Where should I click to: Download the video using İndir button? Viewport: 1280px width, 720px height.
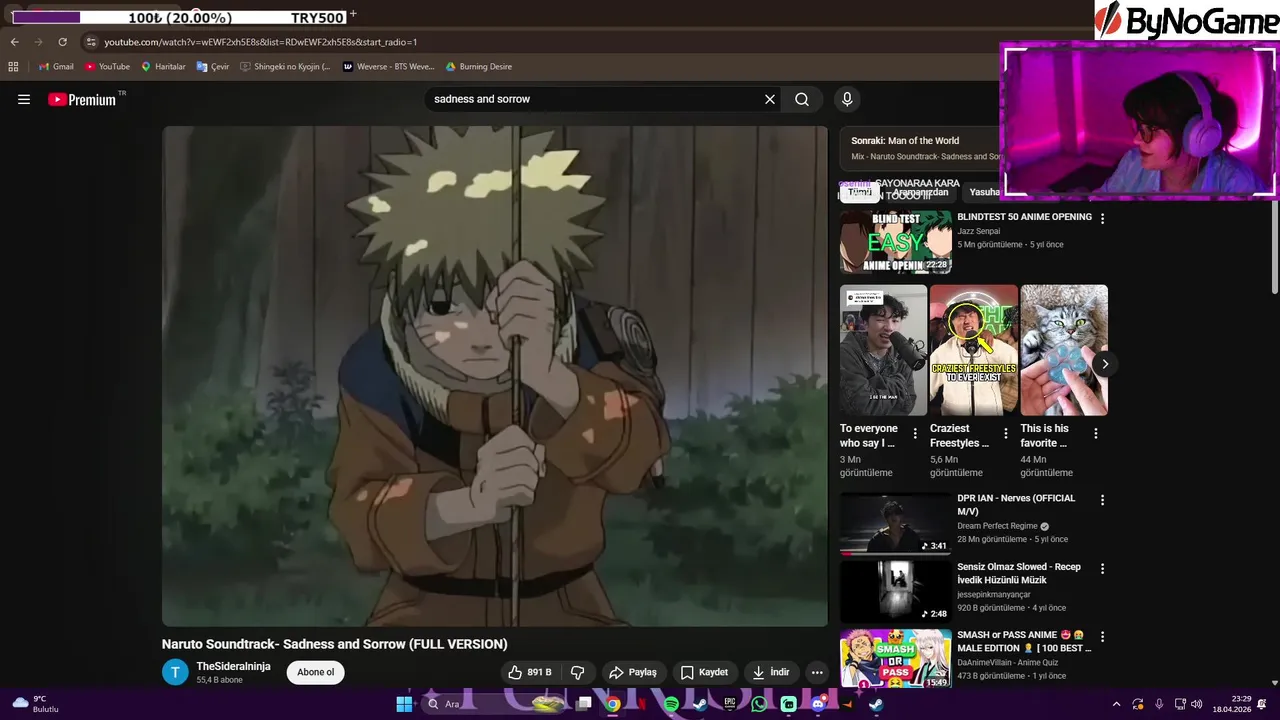click(x=771, y=672)
